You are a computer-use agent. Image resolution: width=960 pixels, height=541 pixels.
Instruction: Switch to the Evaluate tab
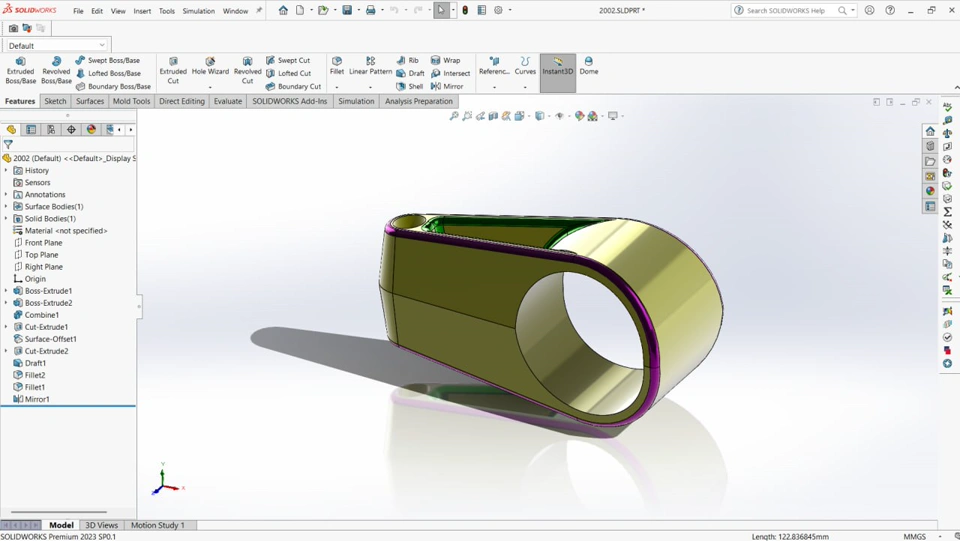click(x=228, y=101)
